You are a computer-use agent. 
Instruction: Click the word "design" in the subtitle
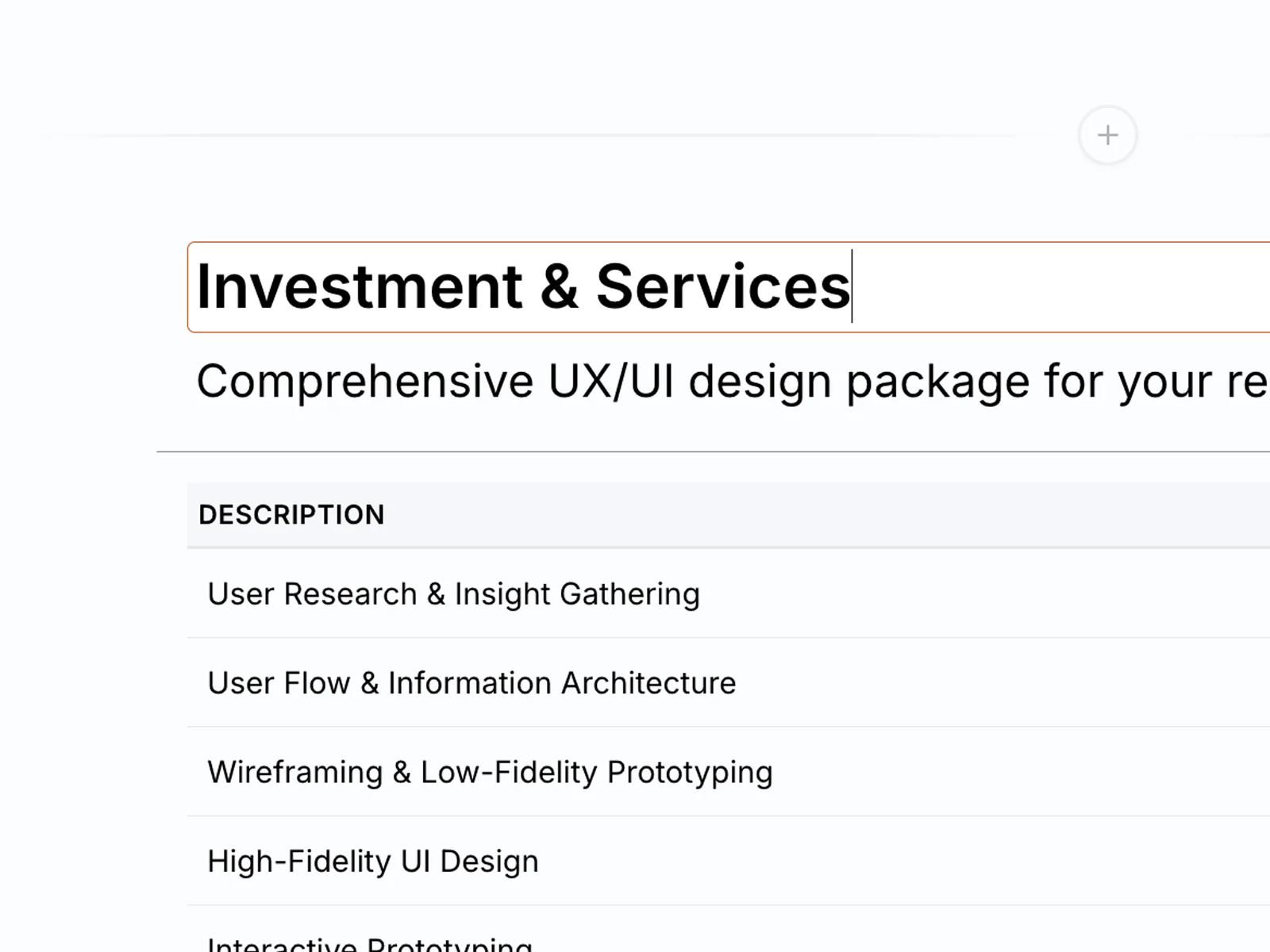click(x=759, y=382)
